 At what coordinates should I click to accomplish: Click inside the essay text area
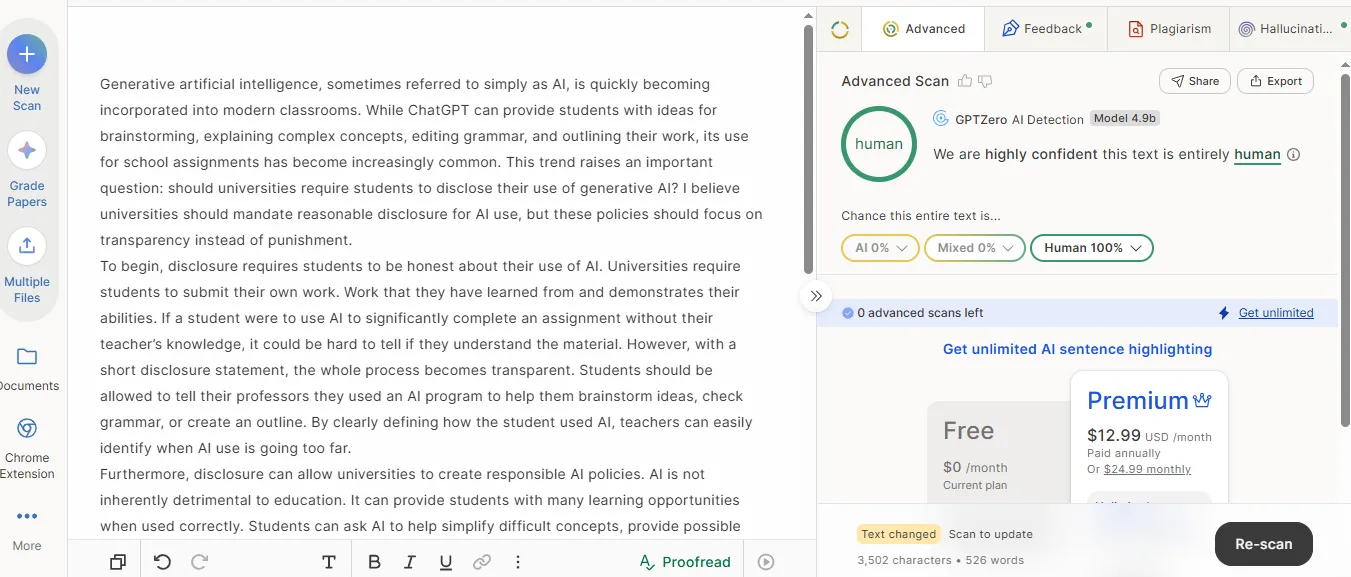tap(432, 300)
